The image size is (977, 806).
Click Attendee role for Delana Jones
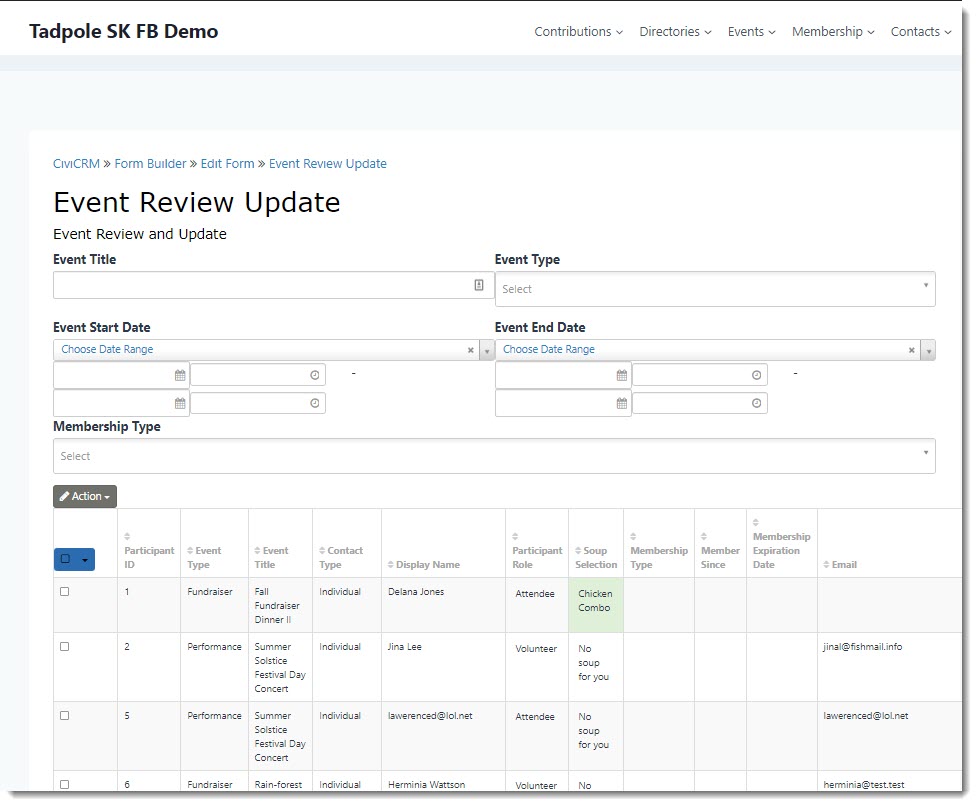click(535, 594)
